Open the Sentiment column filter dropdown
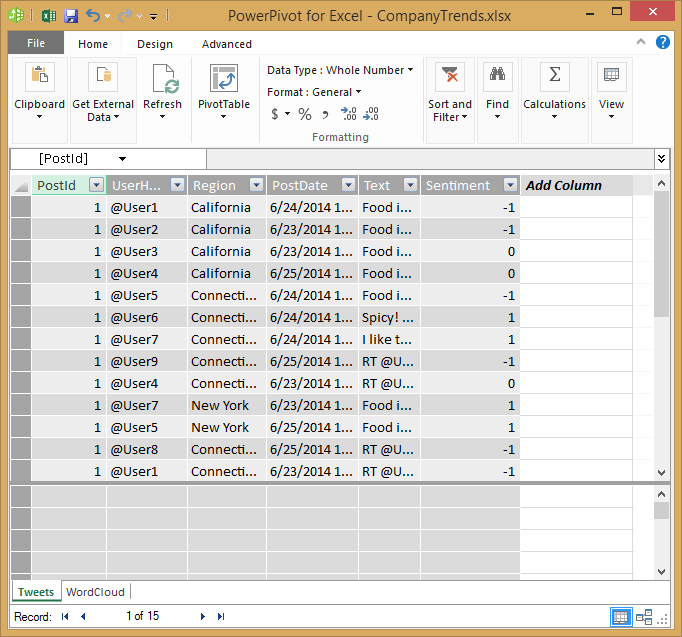682x637 pixels. coord(510,185)
